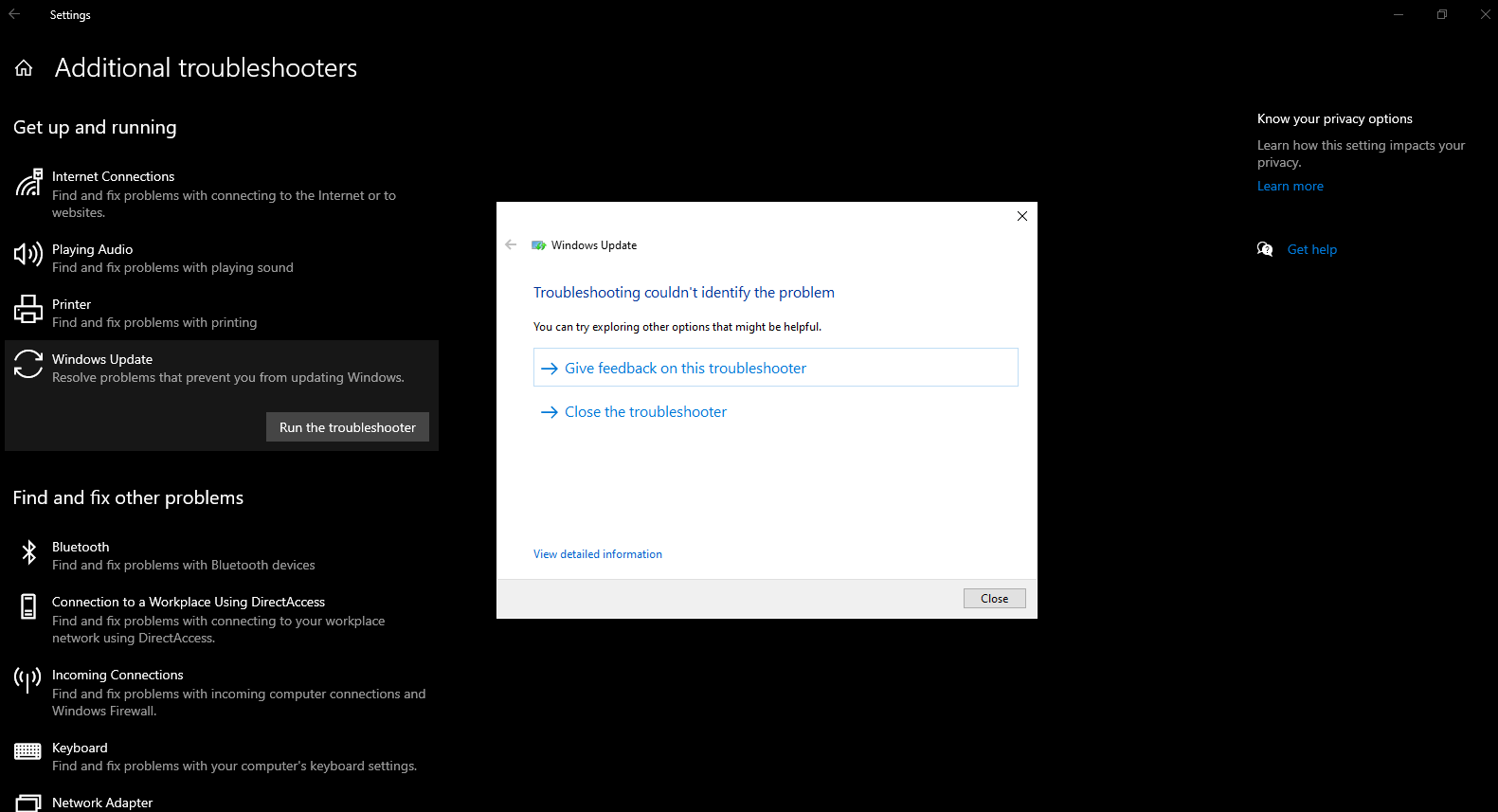The height and width of the screenshot is (812, 1498).
Task: Click Close button in troubleshooter dialog
Action: coord(995,598)
